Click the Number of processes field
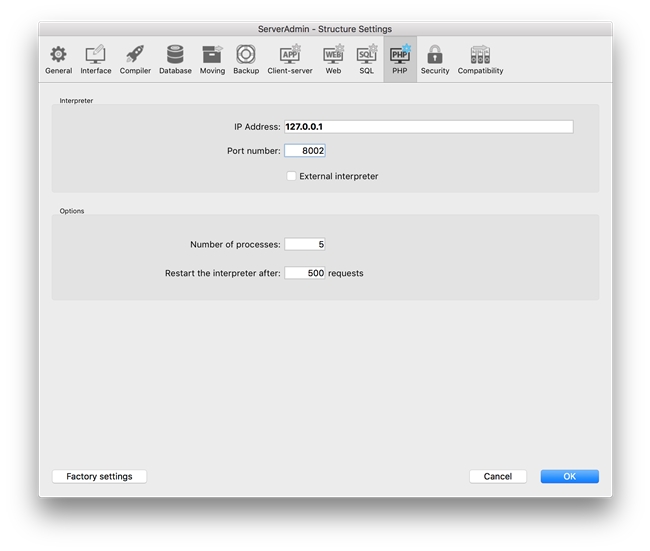Screen dimensions: 650x551 coord(305,244)
